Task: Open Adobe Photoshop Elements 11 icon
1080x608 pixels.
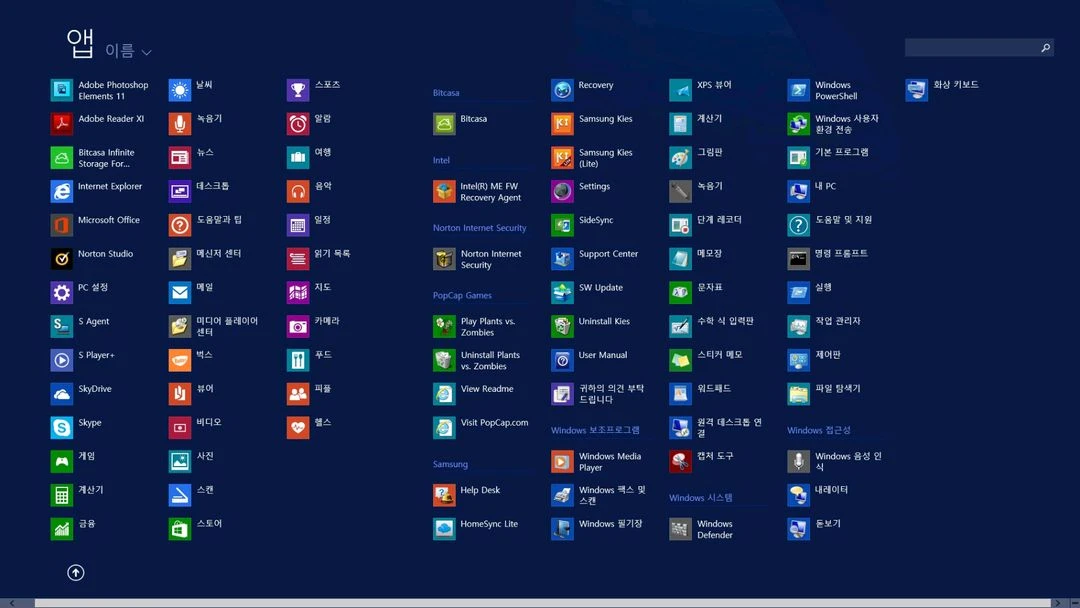Action: coord(61,90)
